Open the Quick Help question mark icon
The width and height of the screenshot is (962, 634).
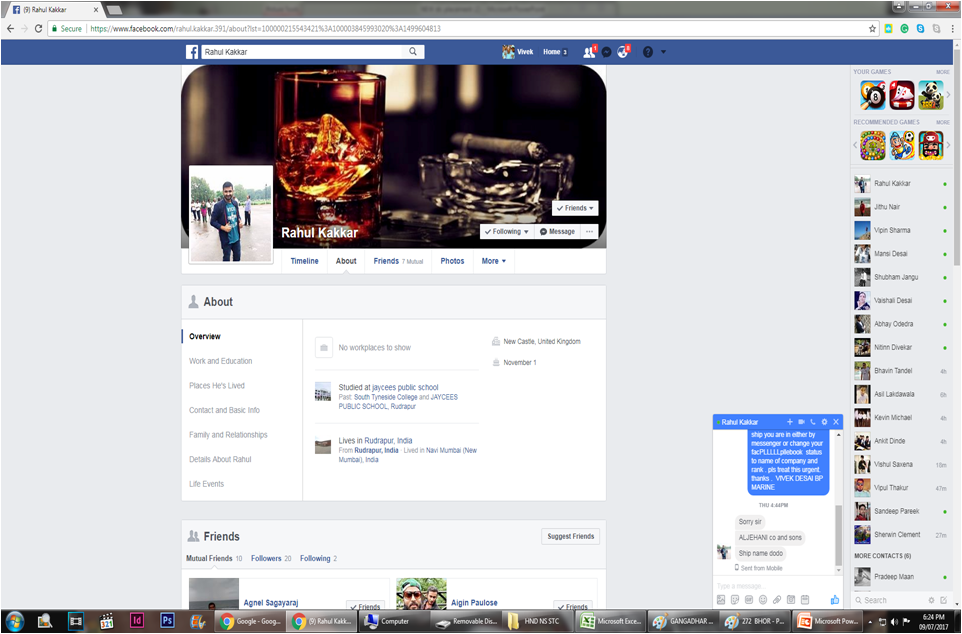[647, 51]
